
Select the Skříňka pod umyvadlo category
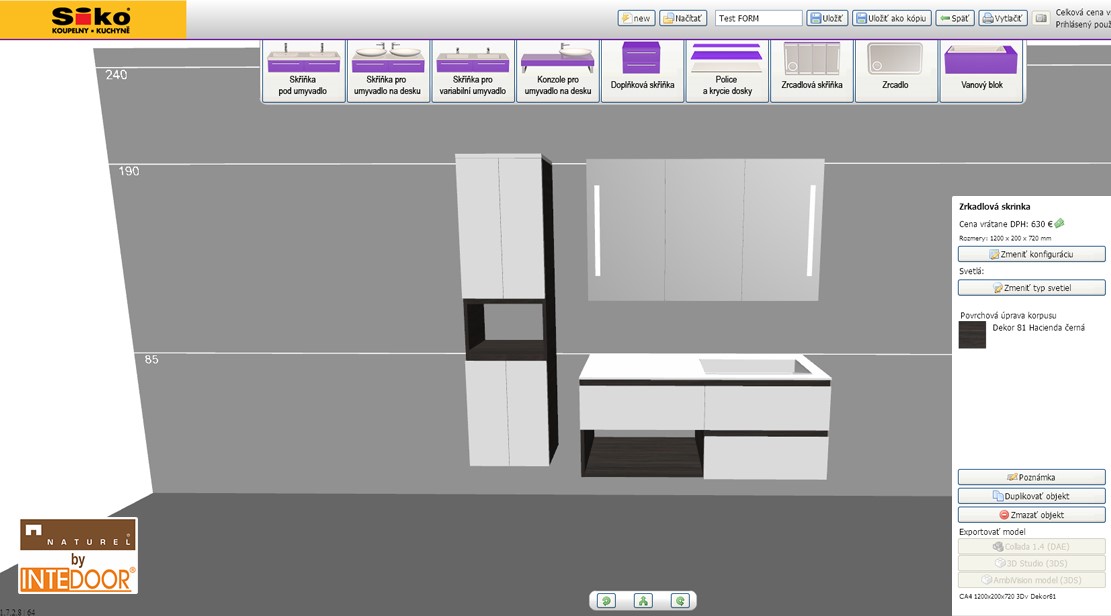tap(303, 70)
